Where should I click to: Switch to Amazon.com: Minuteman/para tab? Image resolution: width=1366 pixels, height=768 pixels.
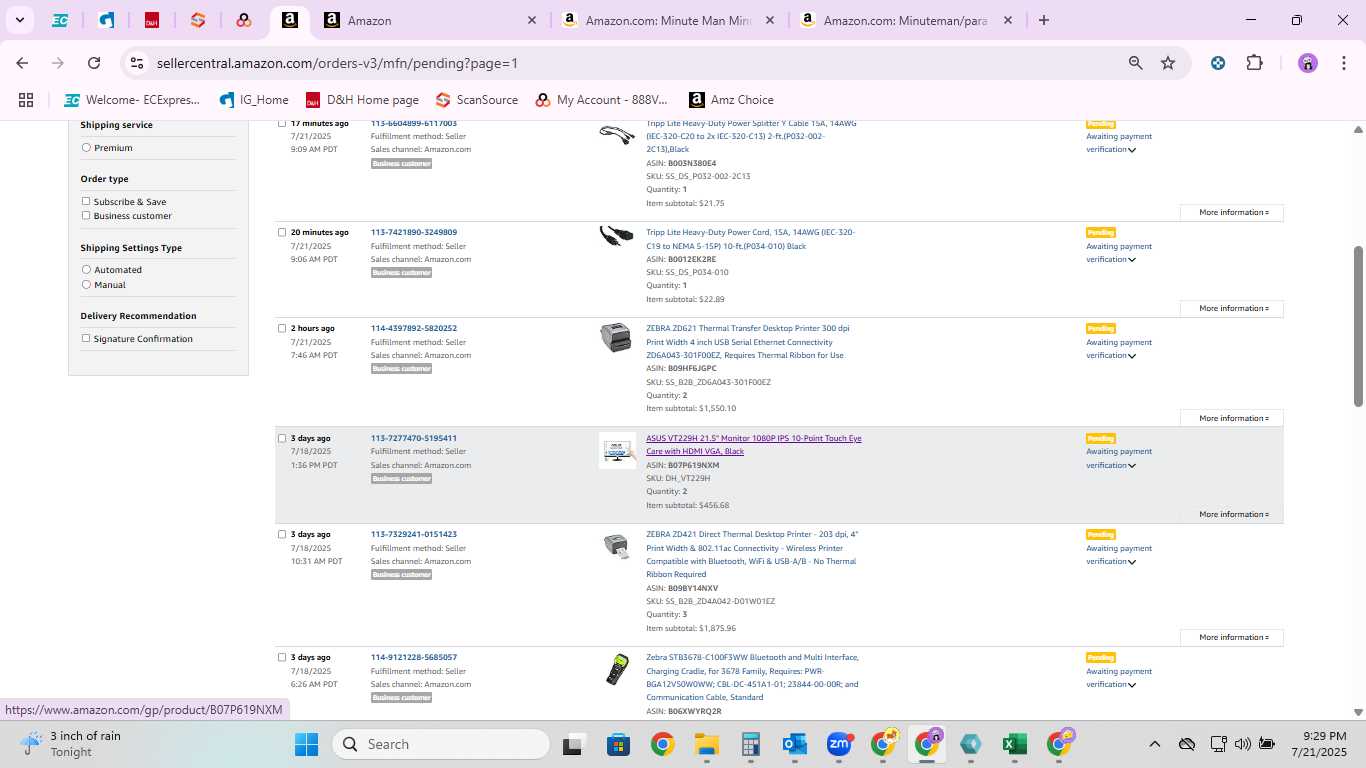click(x=906, y=20)
